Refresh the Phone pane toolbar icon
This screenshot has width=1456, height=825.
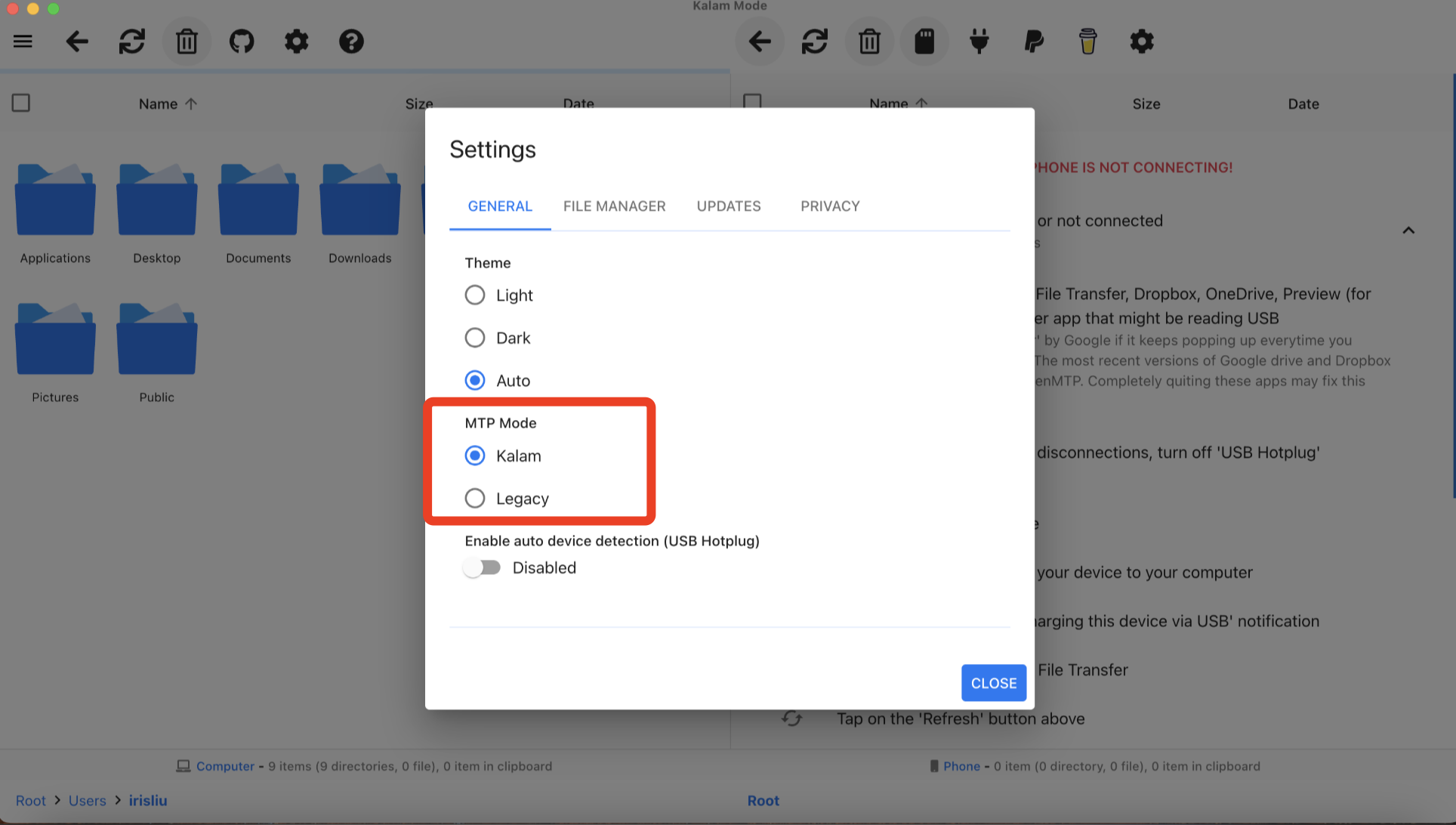point(815,42)
